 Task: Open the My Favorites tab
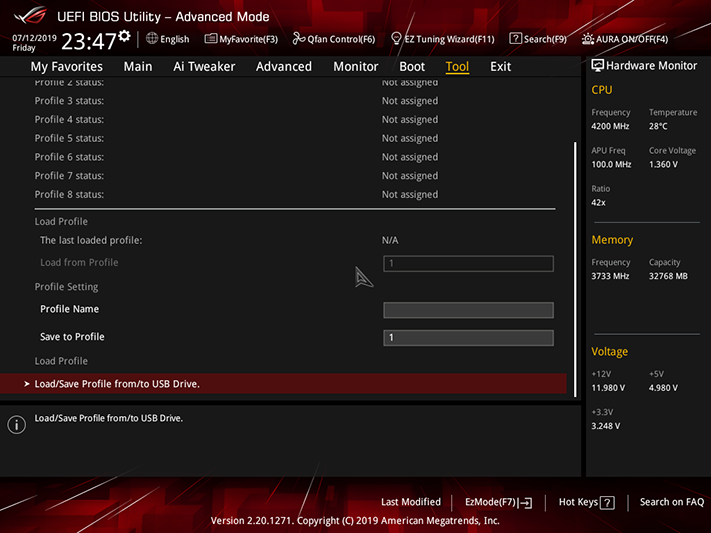(x=67, y=66)
